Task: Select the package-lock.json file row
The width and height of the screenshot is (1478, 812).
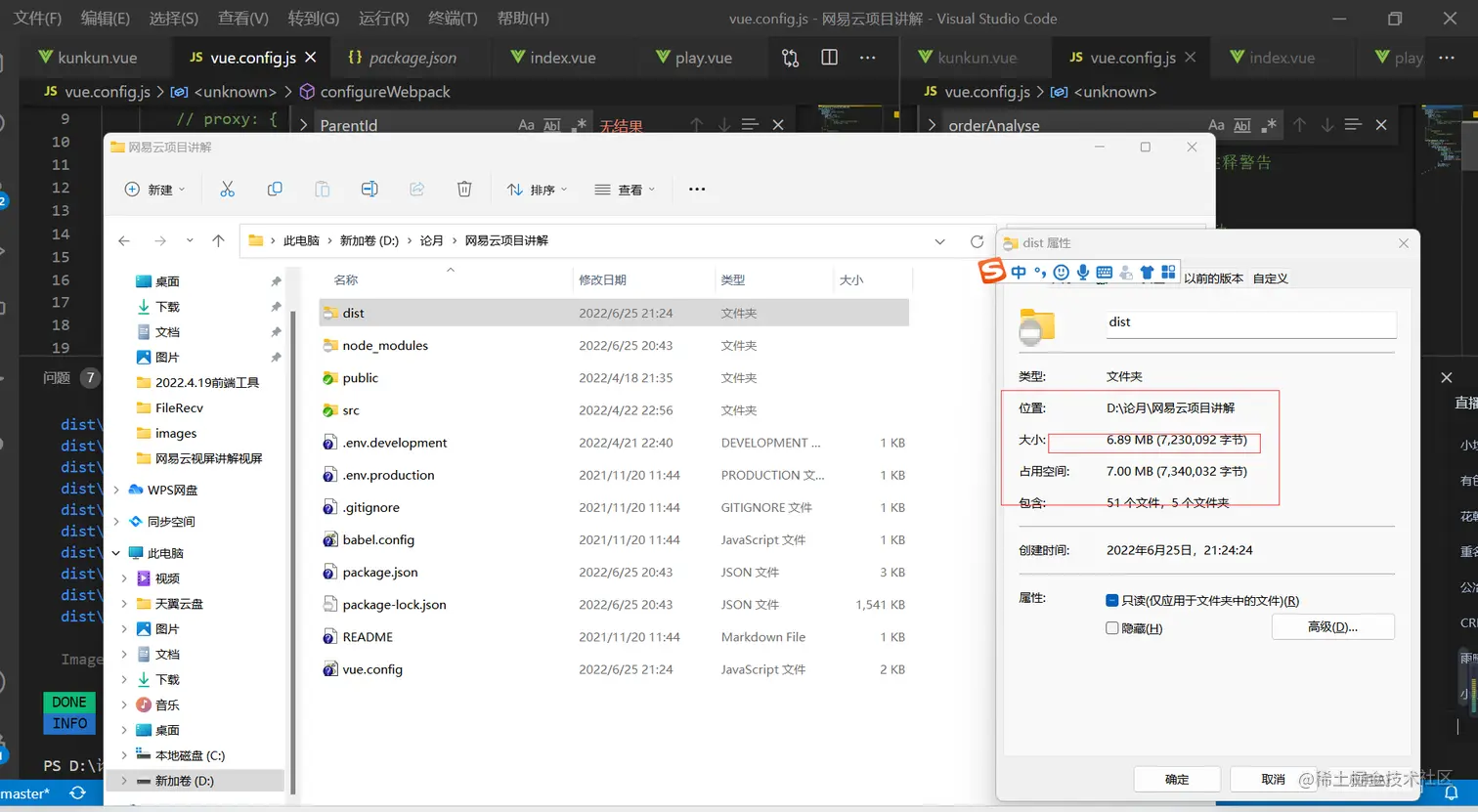Action: [x=614, y=605]
